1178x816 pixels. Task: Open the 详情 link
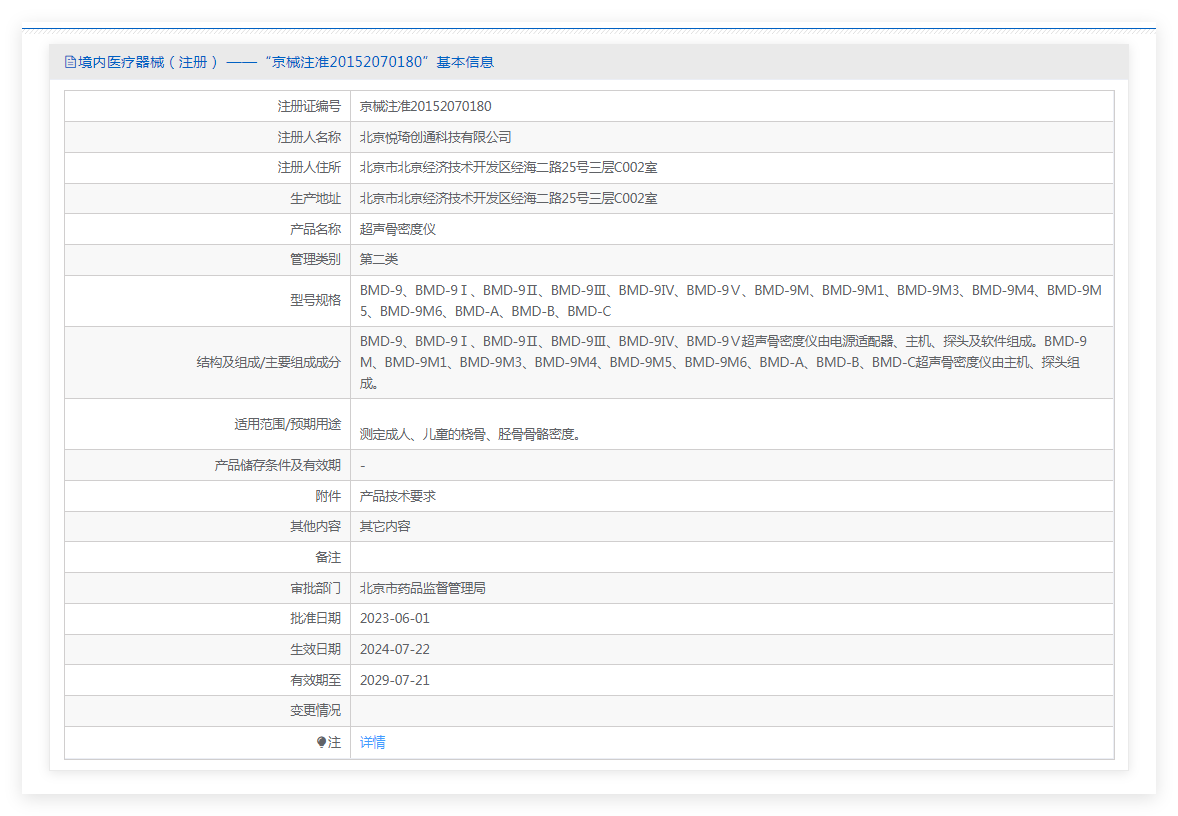click(x=373, y=742)
